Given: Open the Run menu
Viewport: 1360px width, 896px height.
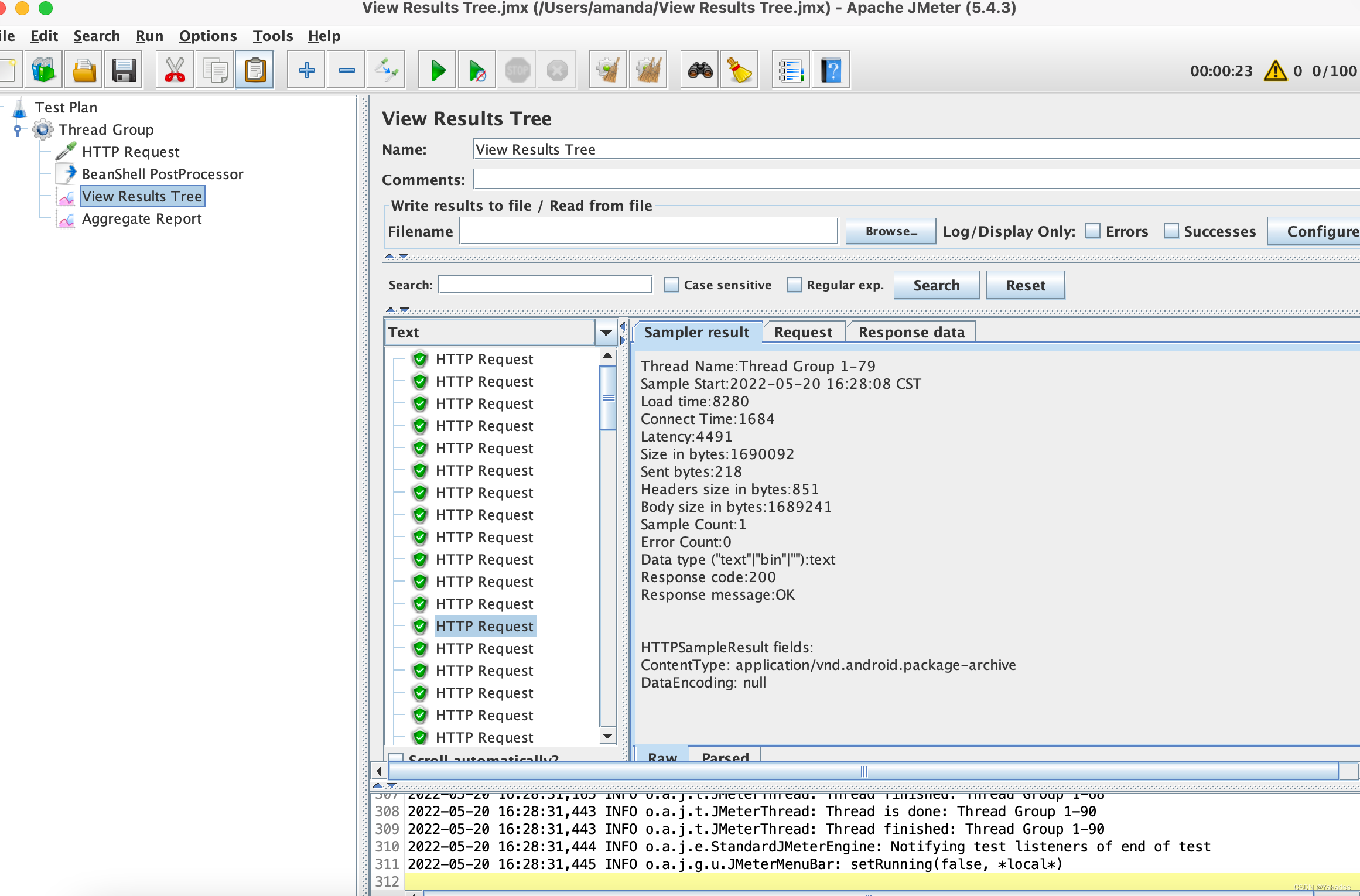Looking at the screenshot, I should pyautogui.click(x=149, y=36).
